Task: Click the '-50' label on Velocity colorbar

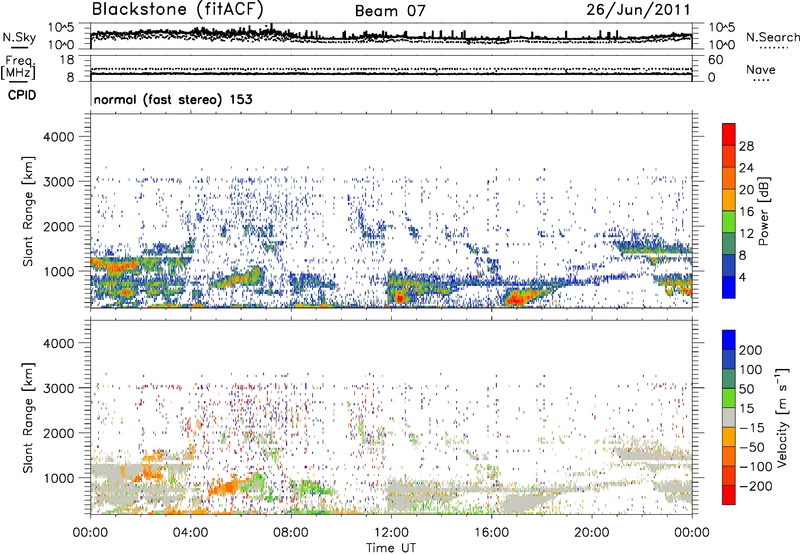Action: (752, 447)
